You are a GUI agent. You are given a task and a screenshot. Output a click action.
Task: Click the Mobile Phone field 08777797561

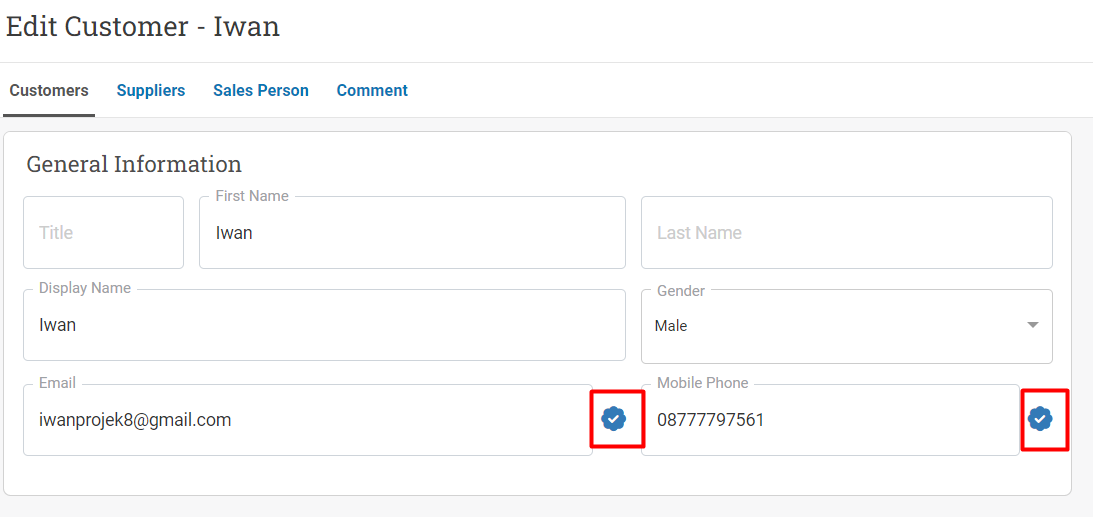[830, 419]
